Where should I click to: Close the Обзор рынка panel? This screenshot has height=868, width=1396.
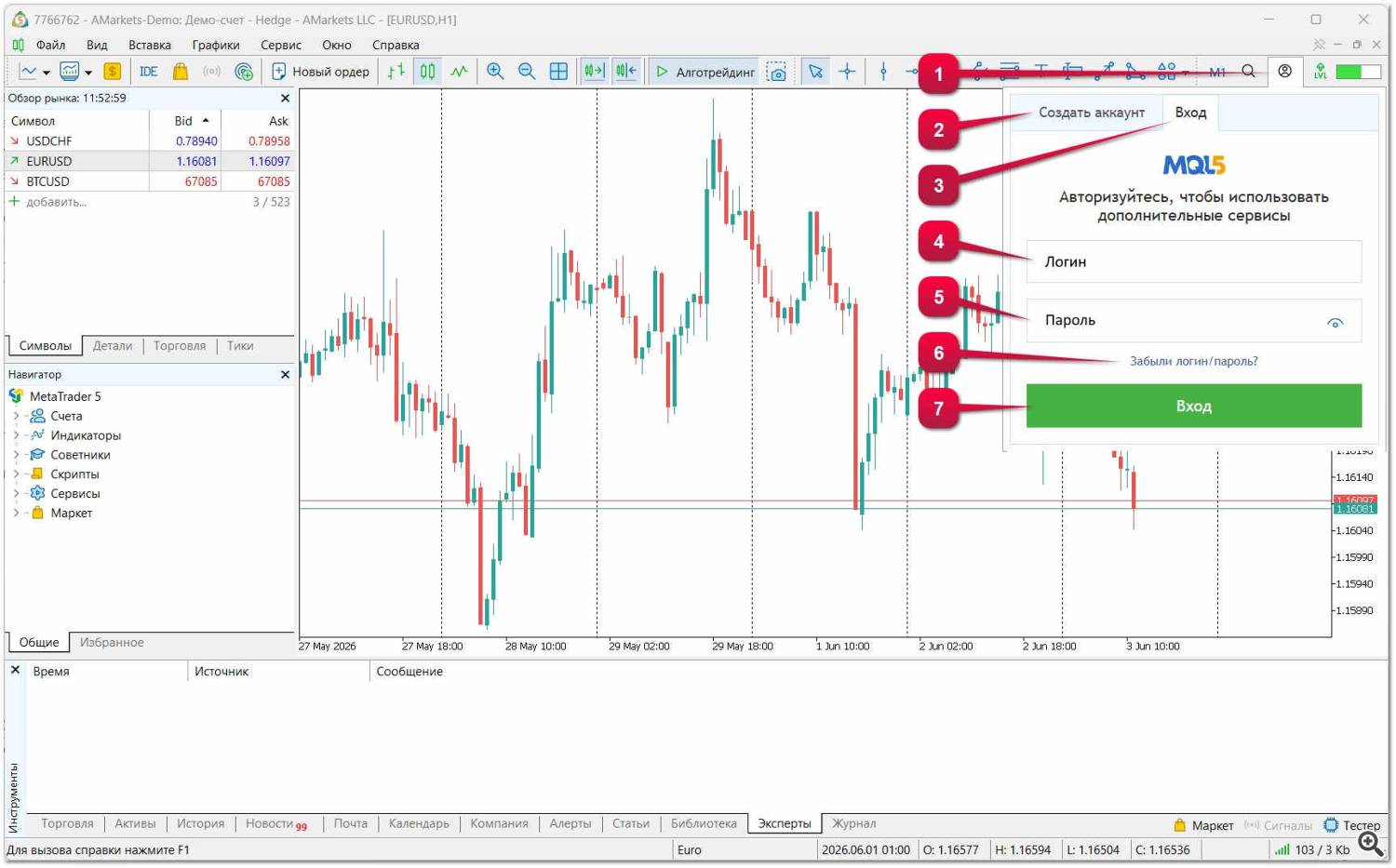click(285, 98)
